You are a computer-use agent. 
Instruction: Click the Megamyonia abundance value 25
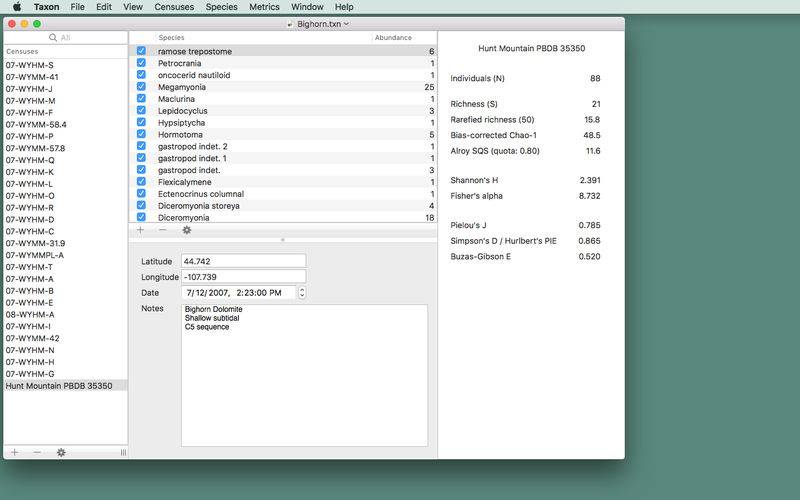429,87
